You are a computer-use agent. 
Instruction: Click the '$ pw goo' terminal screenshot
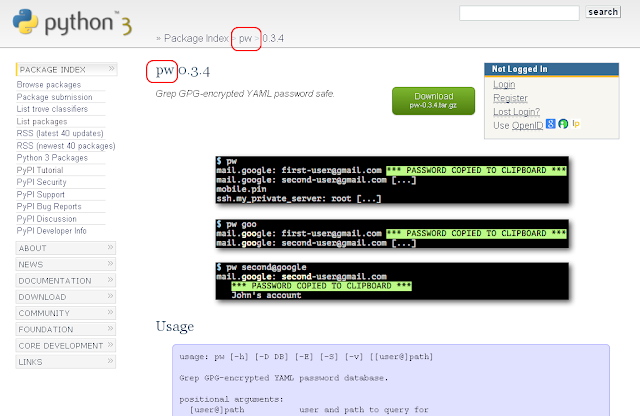392,234
